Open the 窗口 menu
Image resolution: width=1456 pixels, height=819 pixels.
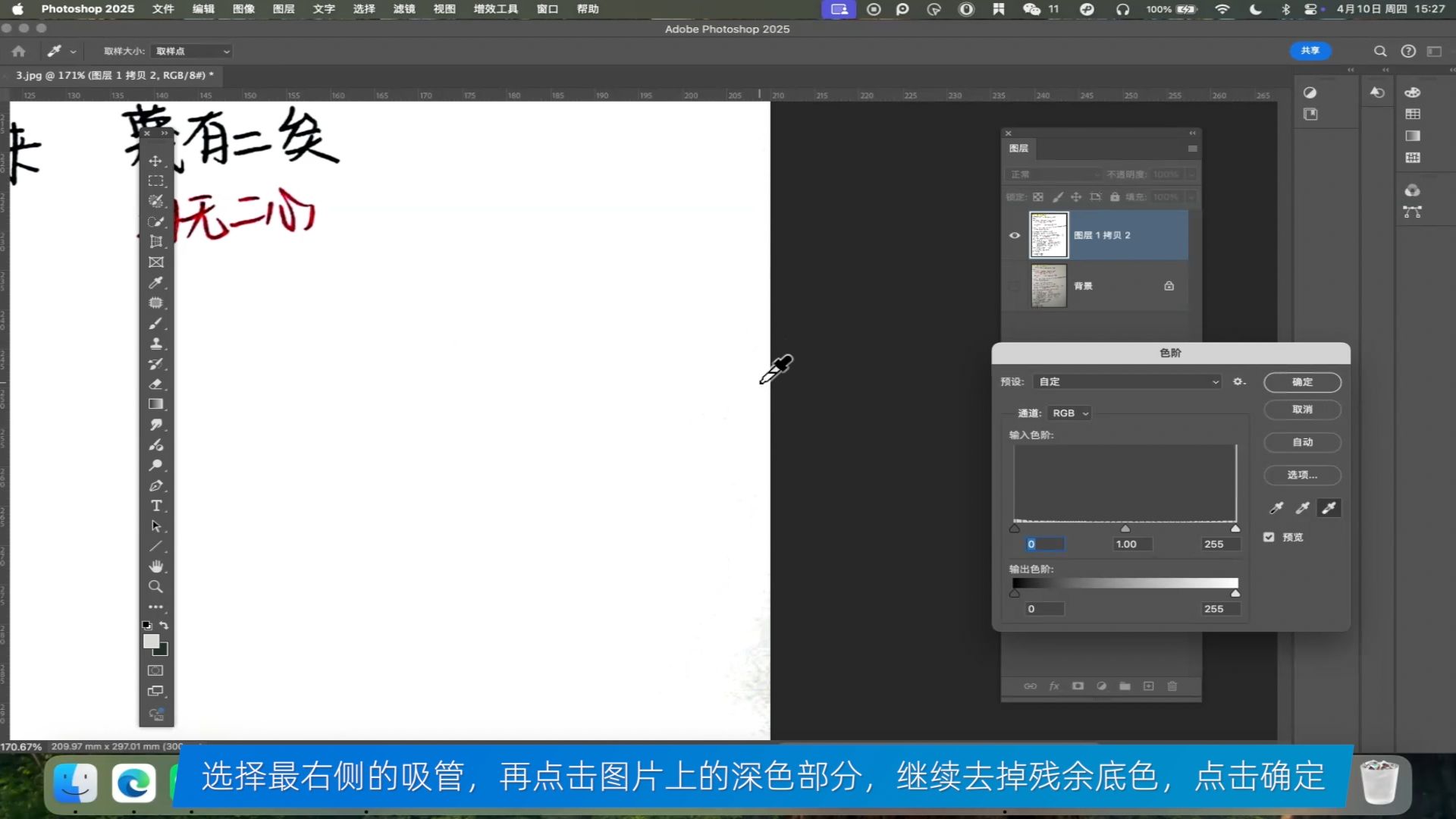[547, 9]
